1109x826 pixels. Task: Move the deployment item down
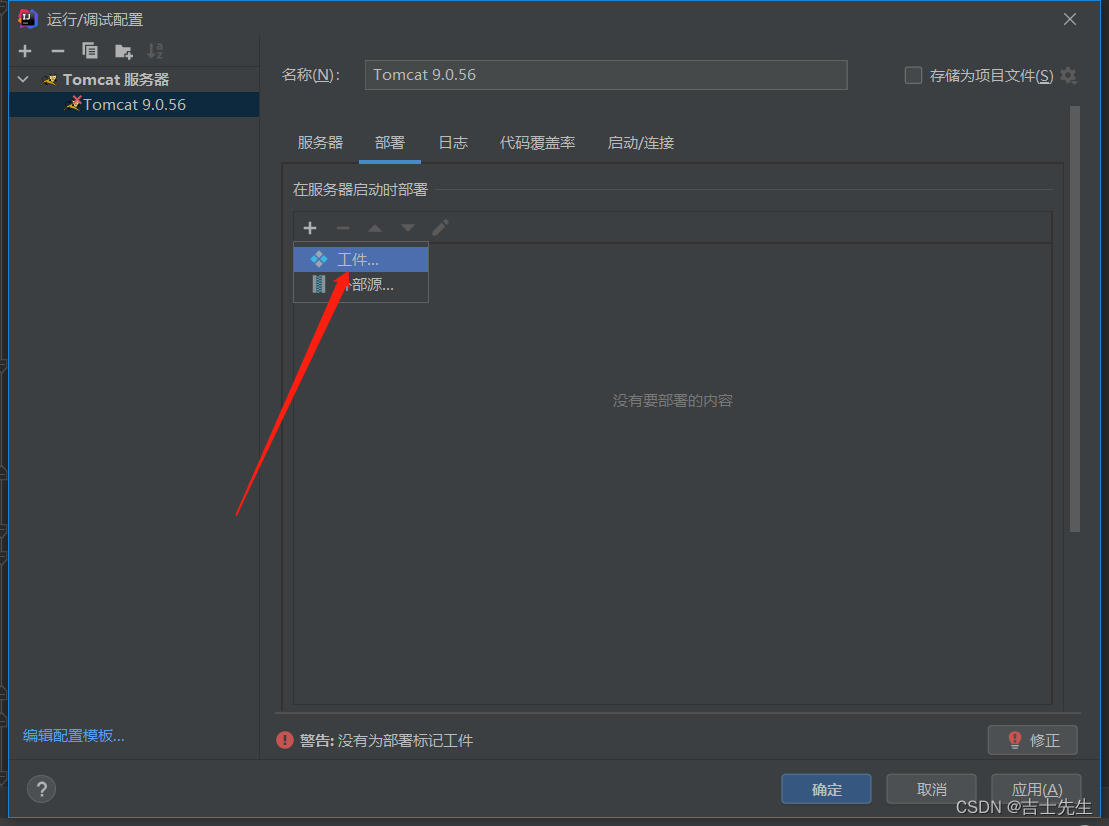(407, 228)
